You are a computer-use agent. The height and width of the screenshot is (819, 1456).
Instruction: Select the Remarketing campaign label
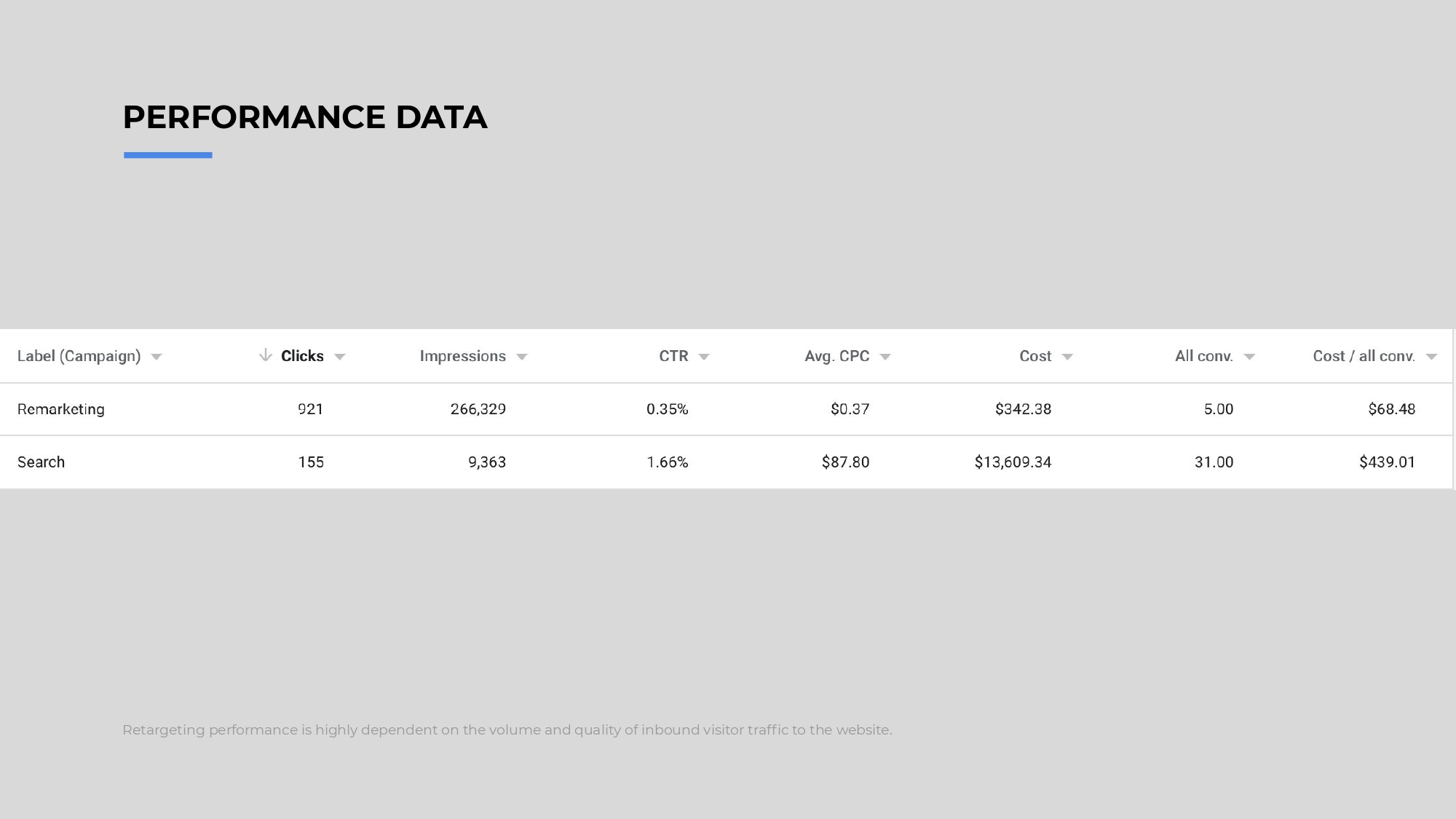(x=61, y=409)
